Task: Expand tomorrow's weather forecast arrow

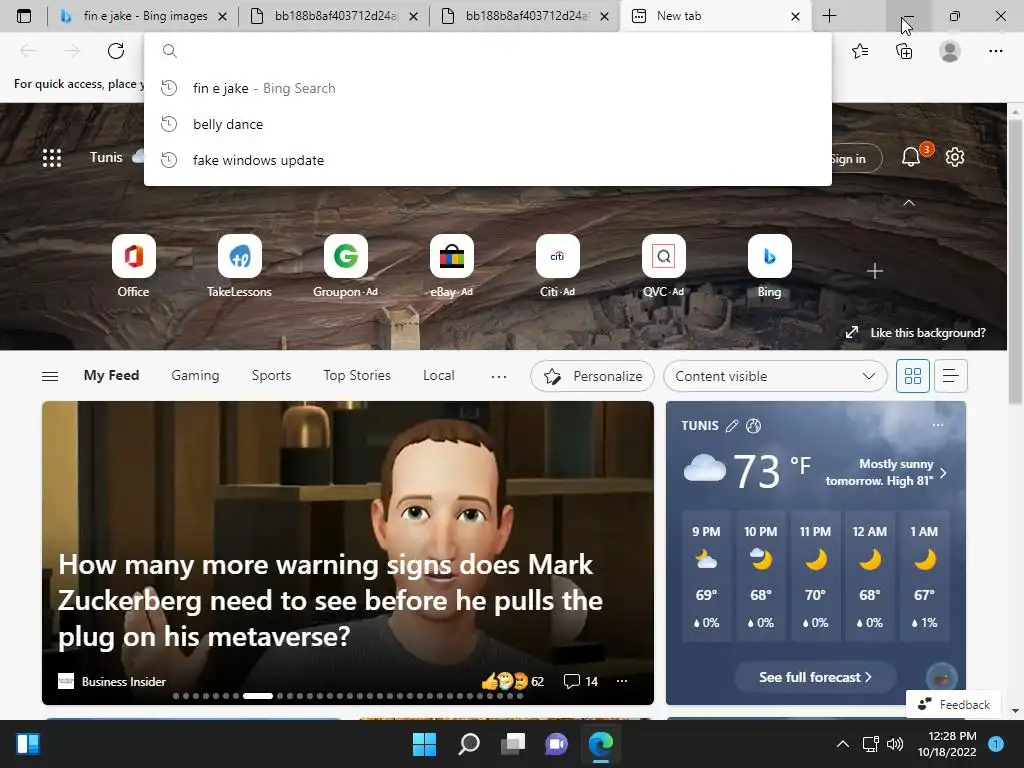Action: point(943,472)
